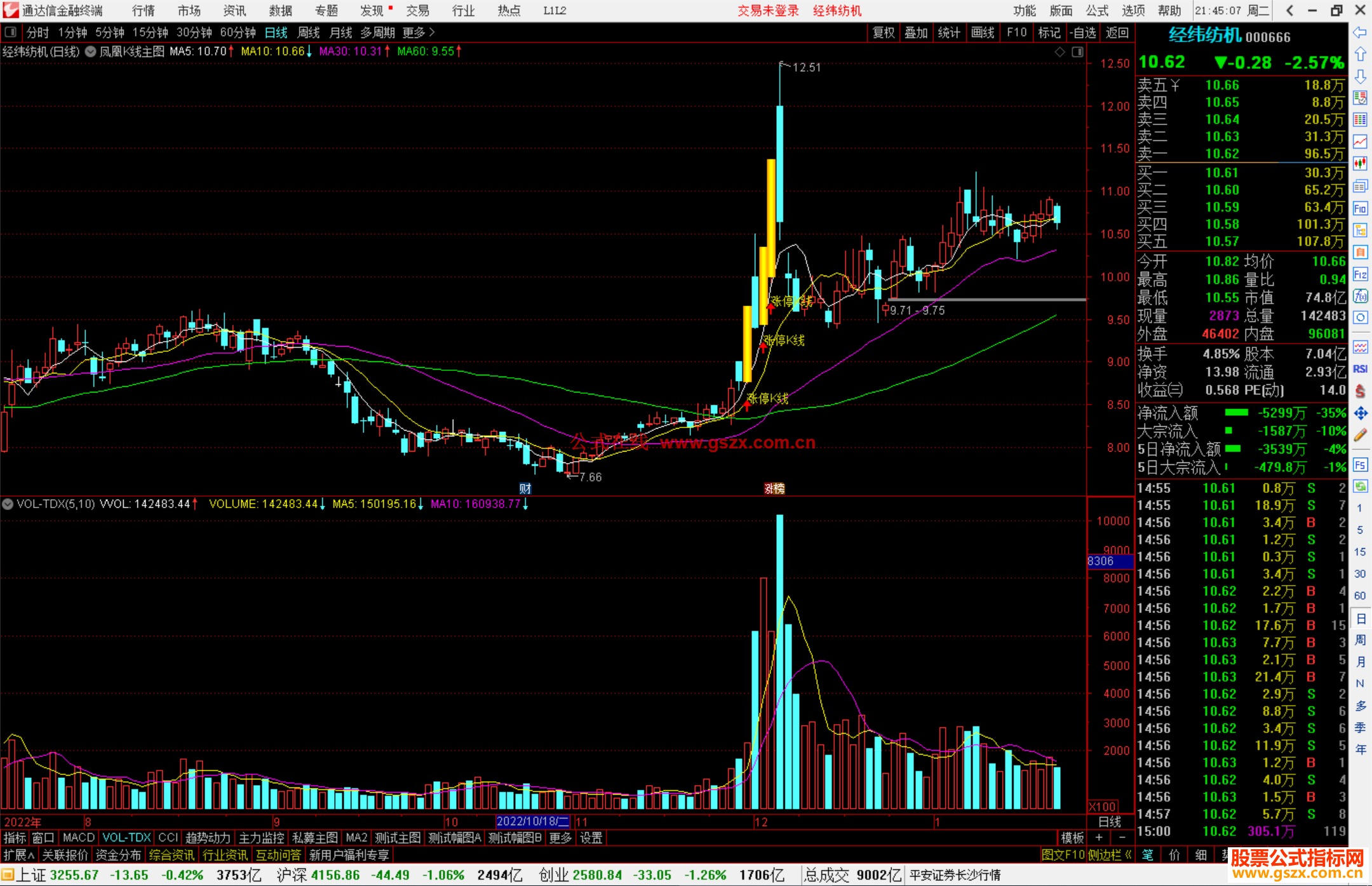The image size is (1372, 886).
Task: Collapse the 侧边栏 sidebar panel
Action: pos(1111,855)
